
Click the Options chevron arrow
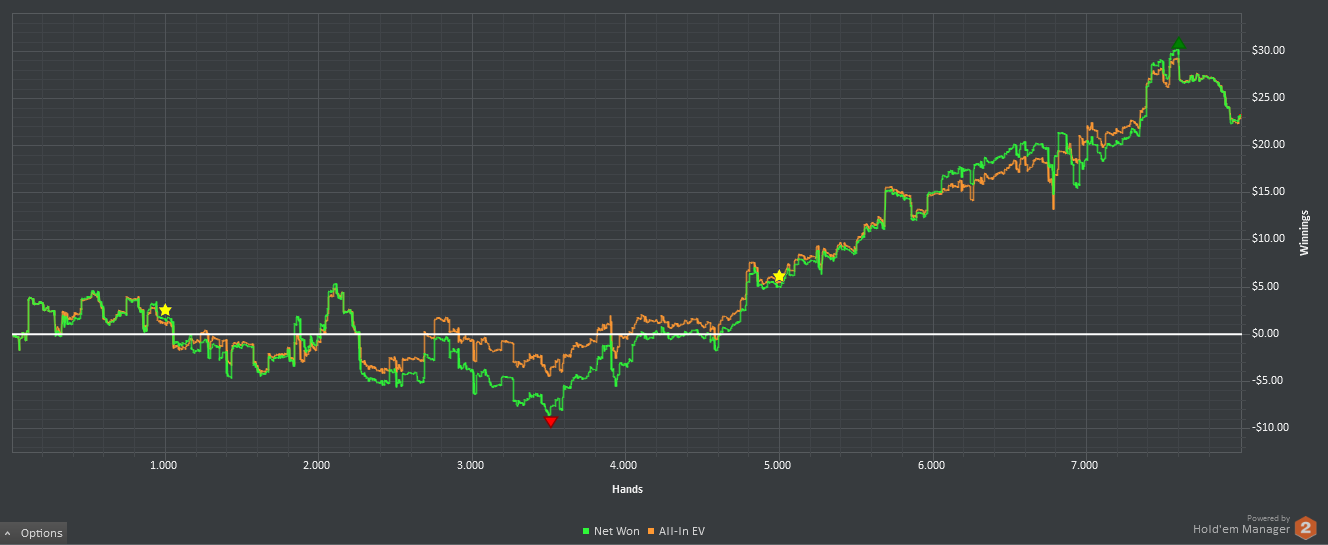click(8, 534)
